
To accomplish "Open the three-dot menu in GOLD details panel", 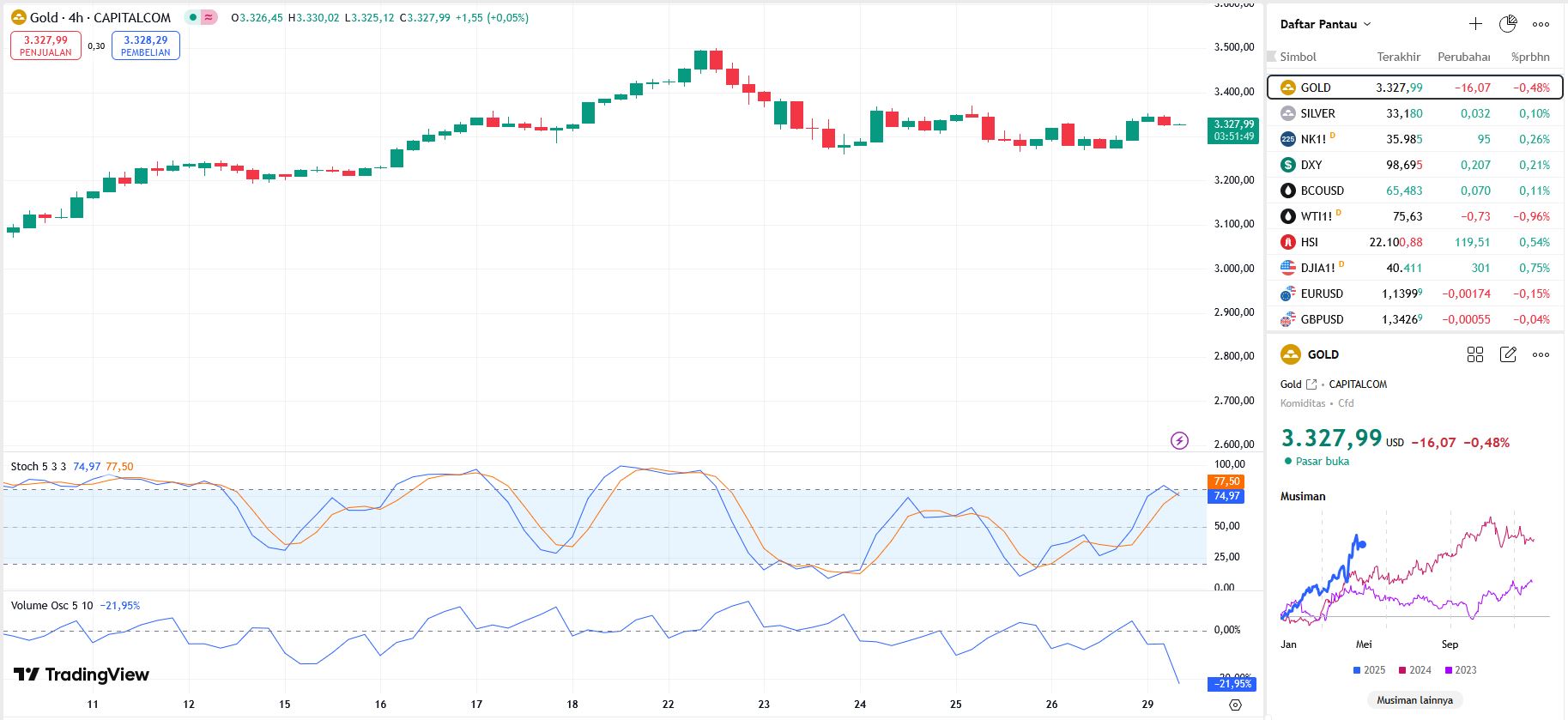I will [x=1541, y=354].
